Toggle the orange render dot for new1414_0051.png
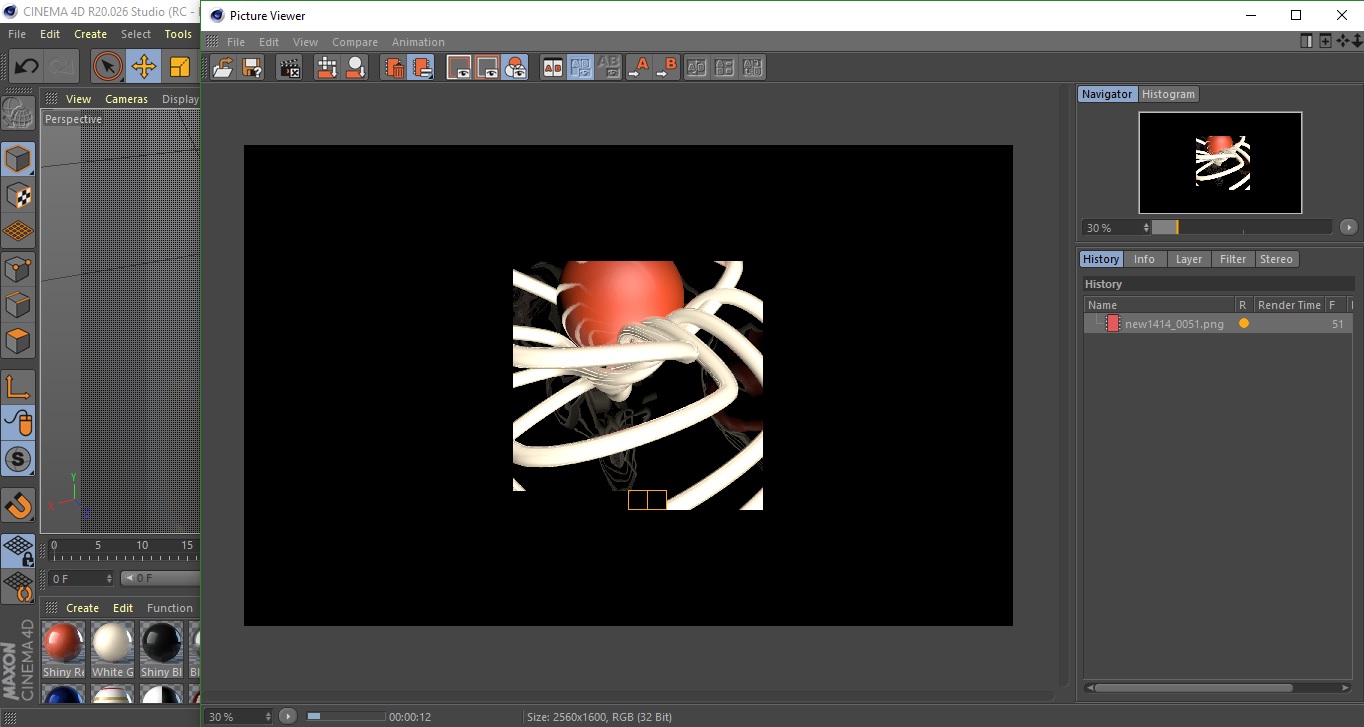This screenshot has height=727, width=1364. coord(1243,324)
